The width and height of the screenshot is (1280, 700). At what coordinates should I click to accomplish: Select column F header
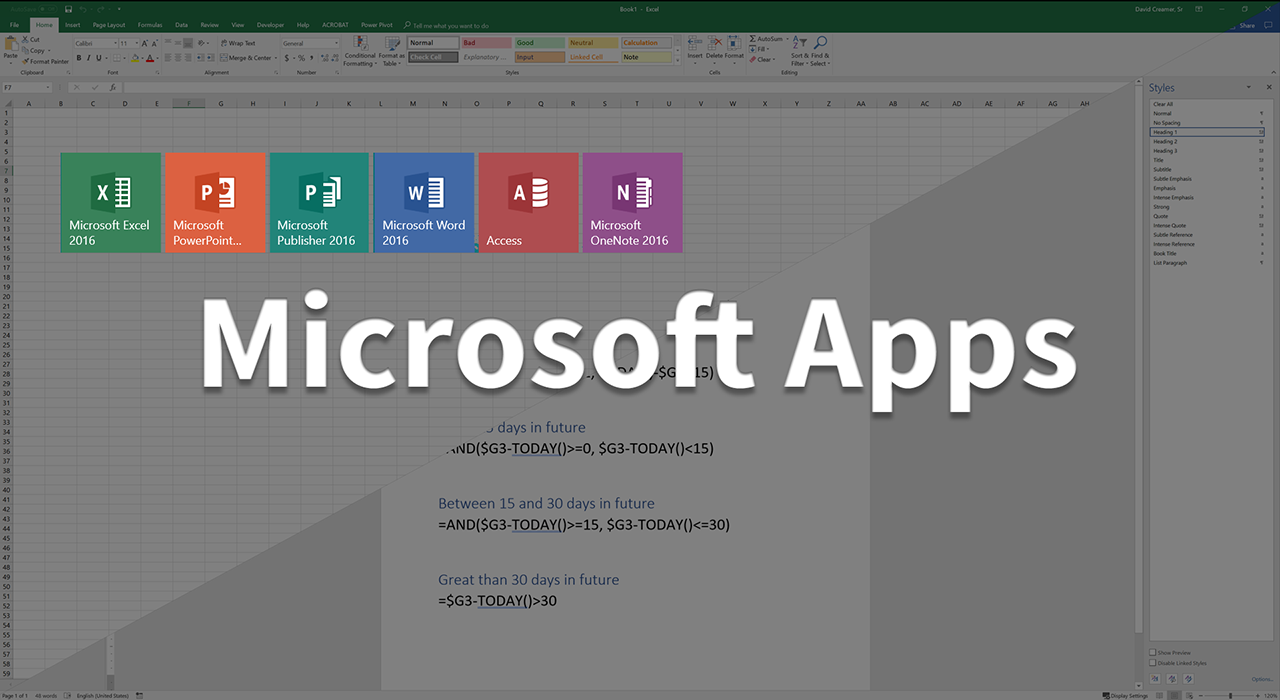pos(189,104)
